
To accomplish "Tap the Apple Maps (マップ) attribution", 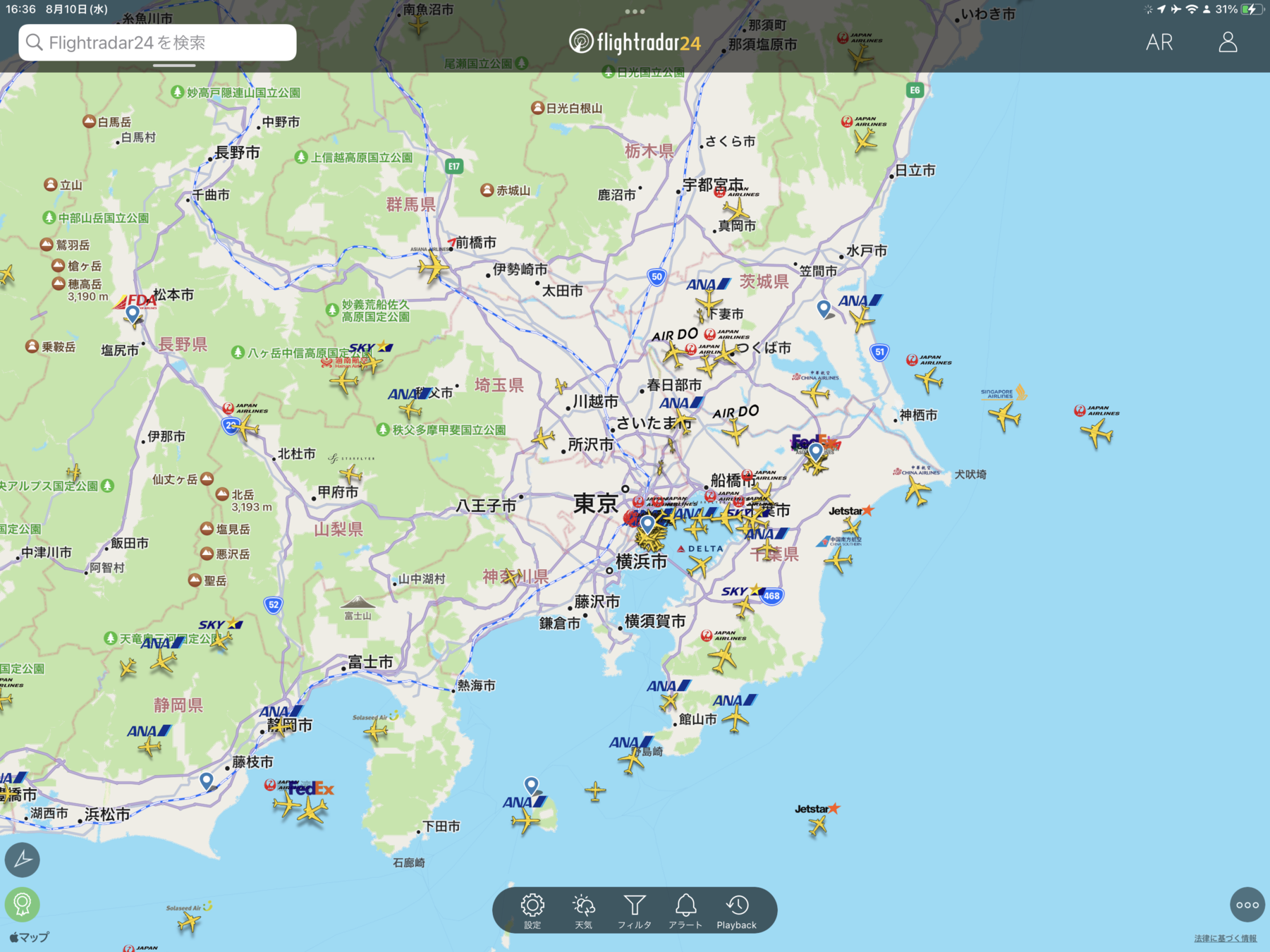I will pos(30,937).
